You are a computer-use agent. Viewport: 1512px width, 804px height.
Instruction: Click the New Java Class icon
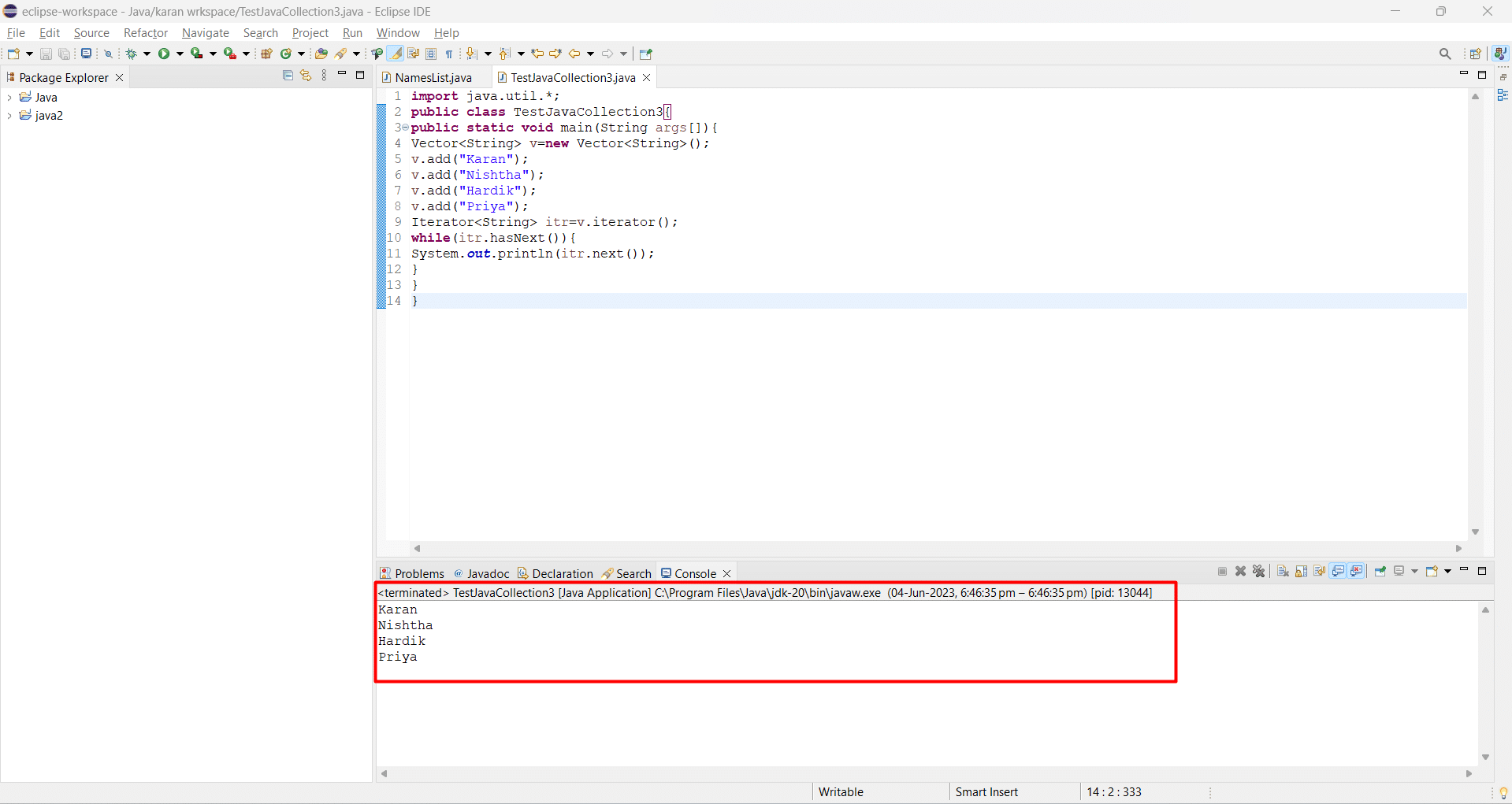pos(286,54)
